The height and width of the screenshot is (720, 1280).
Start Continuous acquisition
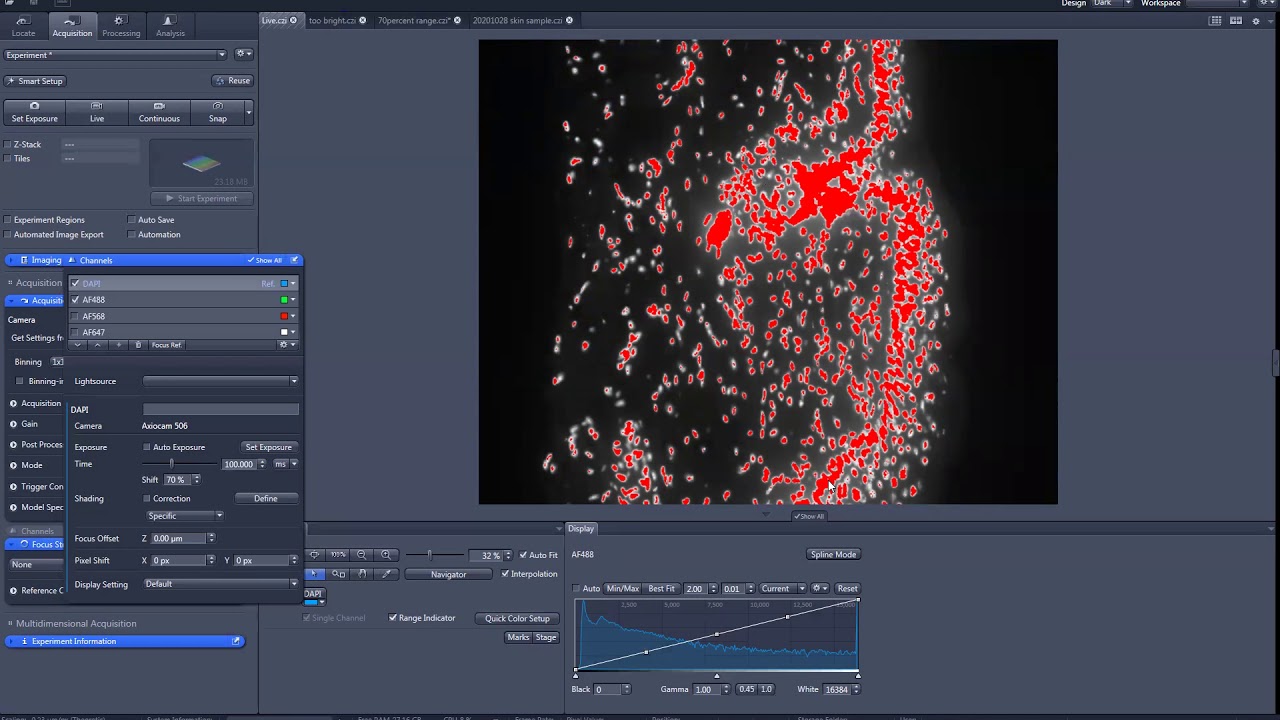point(159,112)
